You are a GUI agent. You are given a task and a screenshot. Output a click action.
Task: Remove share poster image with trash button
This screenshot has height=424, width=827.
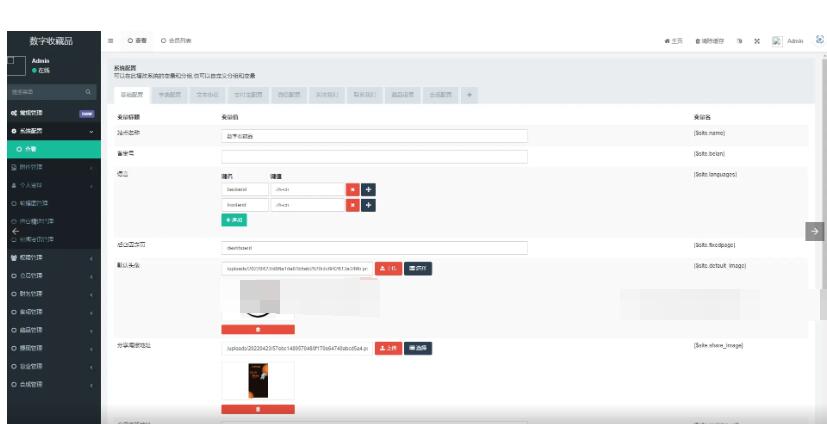click(x=257, y=408)
